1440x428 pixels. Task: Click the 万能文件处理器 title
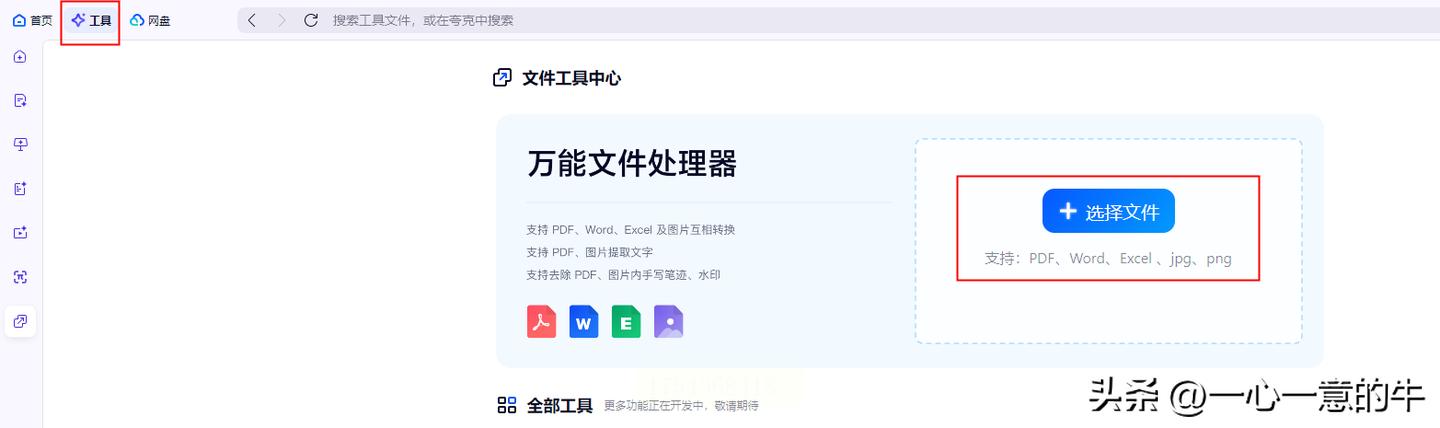(x=632, y=163)
